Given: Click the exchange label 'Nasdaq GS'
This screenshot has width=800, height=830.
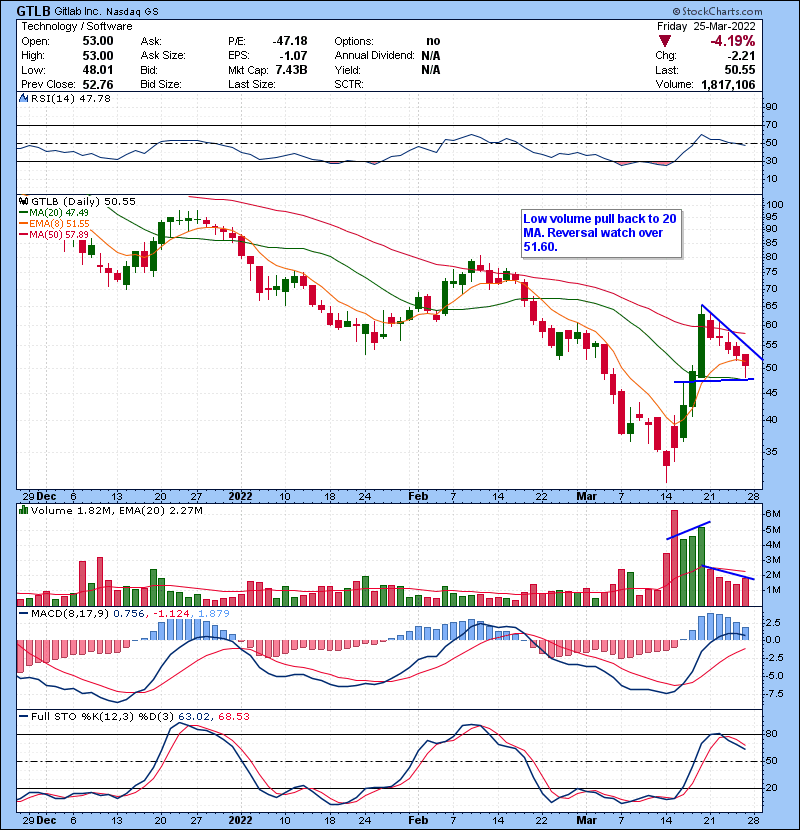Looking at the screenshot, I should click(x=132, y=12).
